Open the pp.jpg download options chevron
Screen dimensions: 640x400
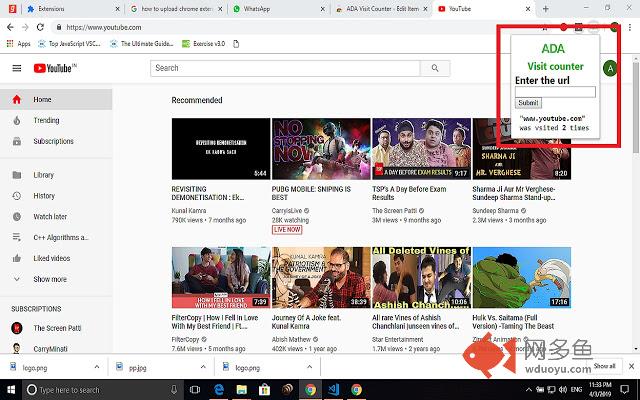click(x=203, y=367)
